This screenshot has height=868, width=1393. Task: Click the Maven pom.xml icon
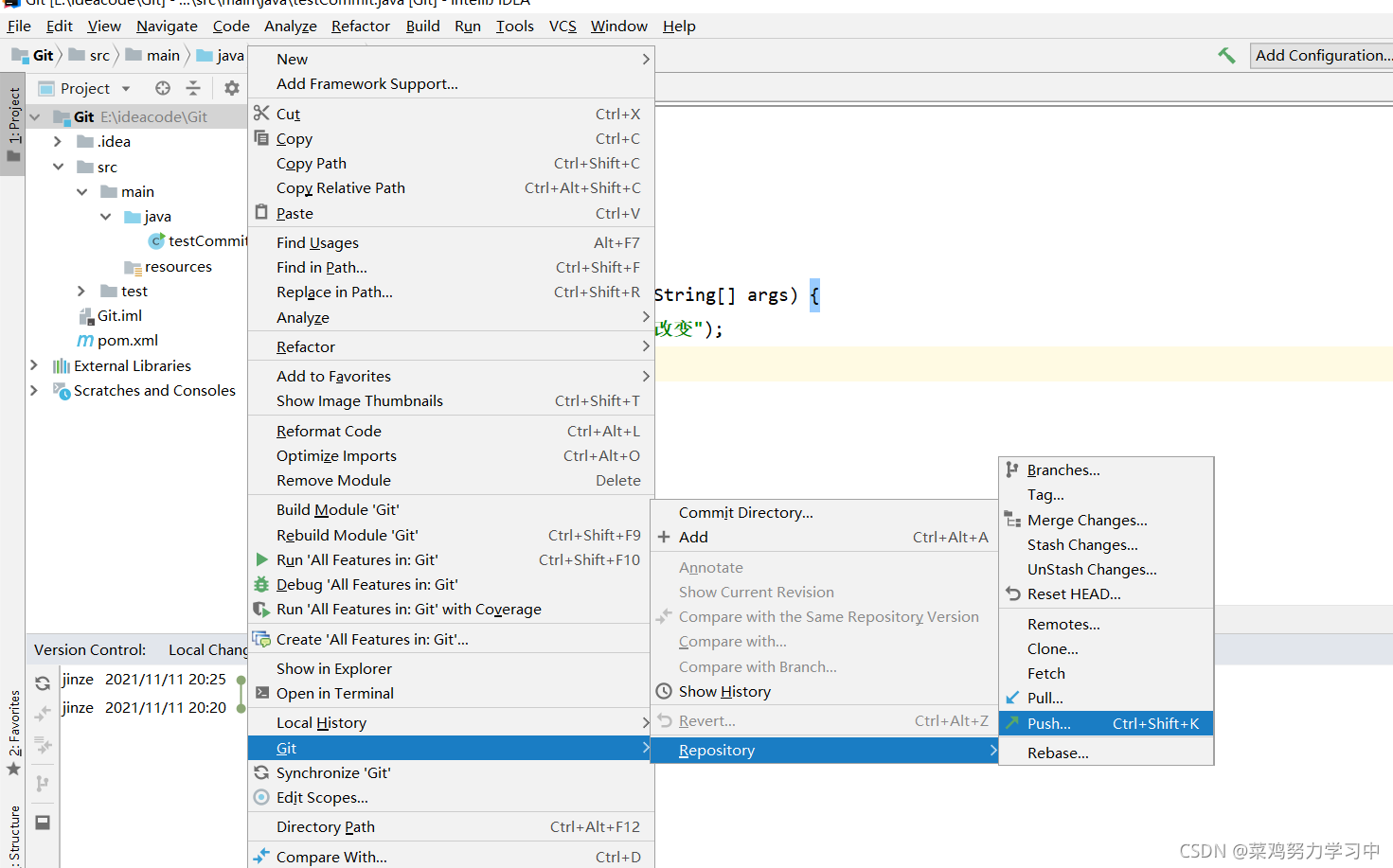click(x=85, y=340)
